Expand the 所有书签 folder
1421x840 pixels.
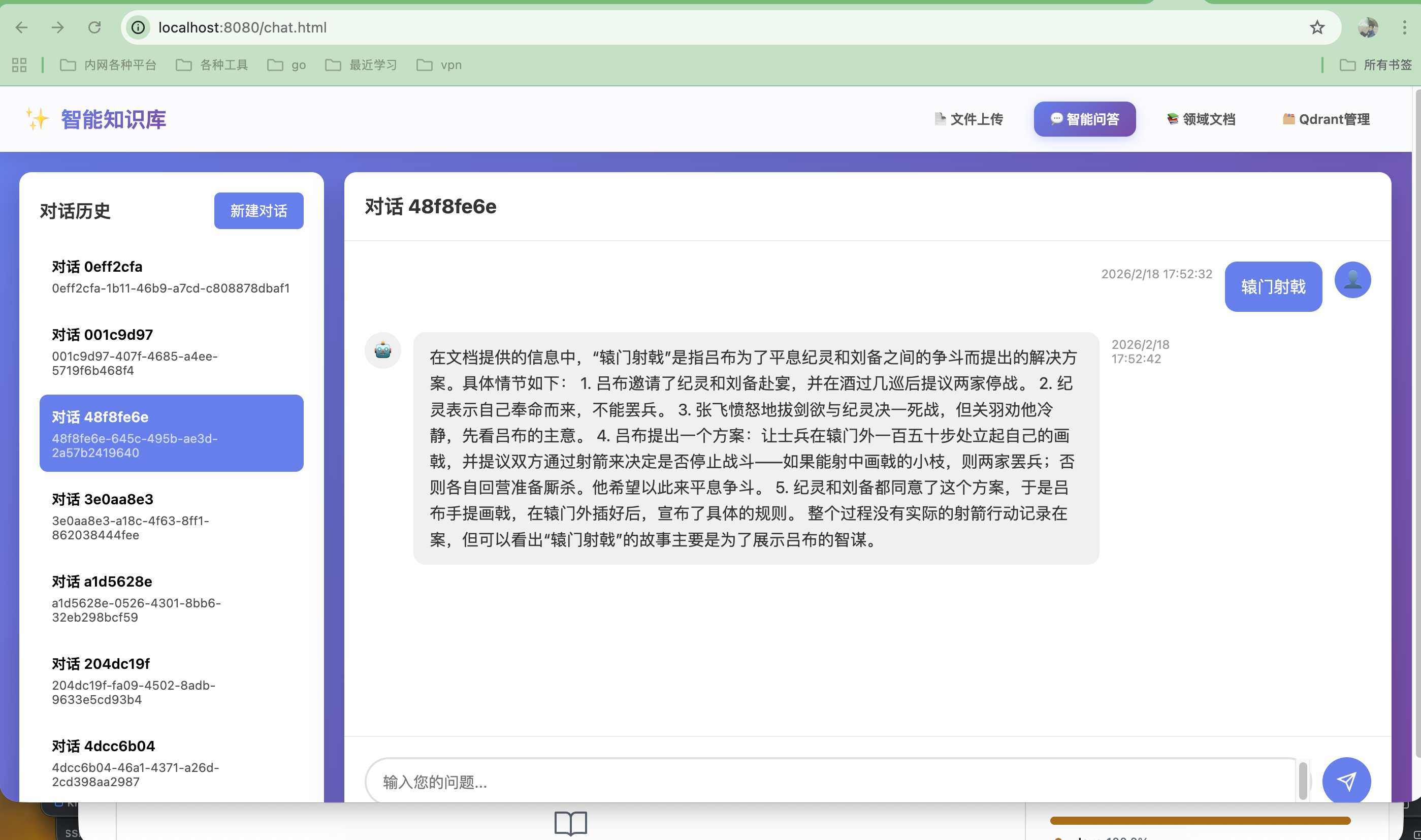[x=1376, y=65]
